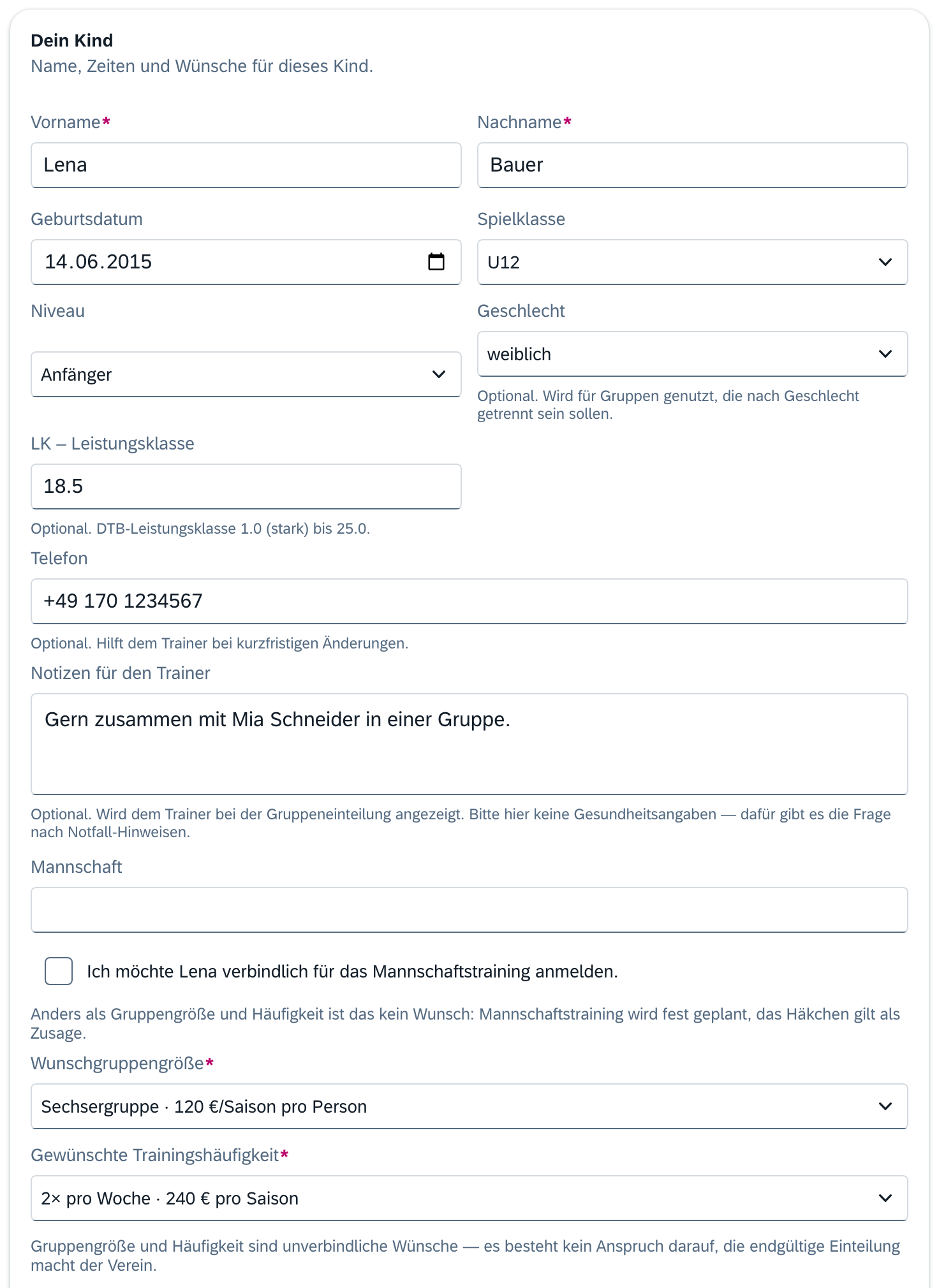Click the Spielklasse dropdown chevron arrow

tap(885, 262)
